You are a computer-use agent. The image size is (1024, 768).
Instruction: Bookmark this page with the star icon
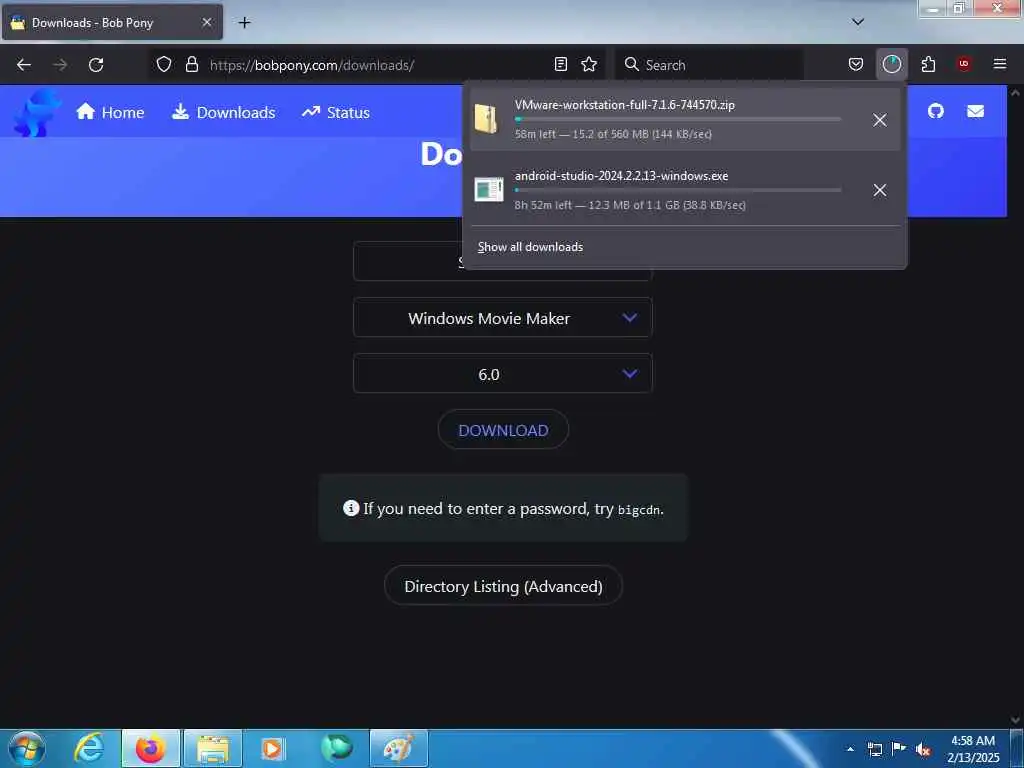589,64
